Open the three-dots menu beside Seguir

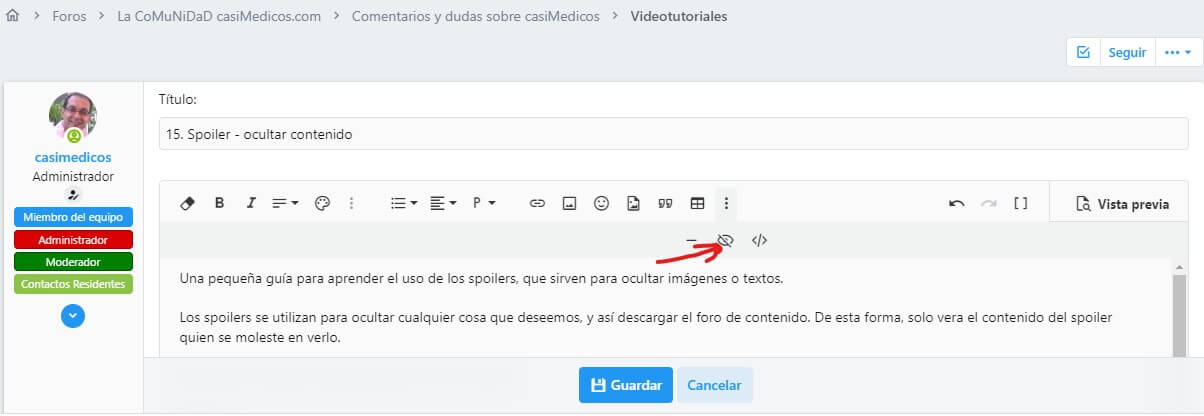pyautogui.click(x=1177, y=53)
